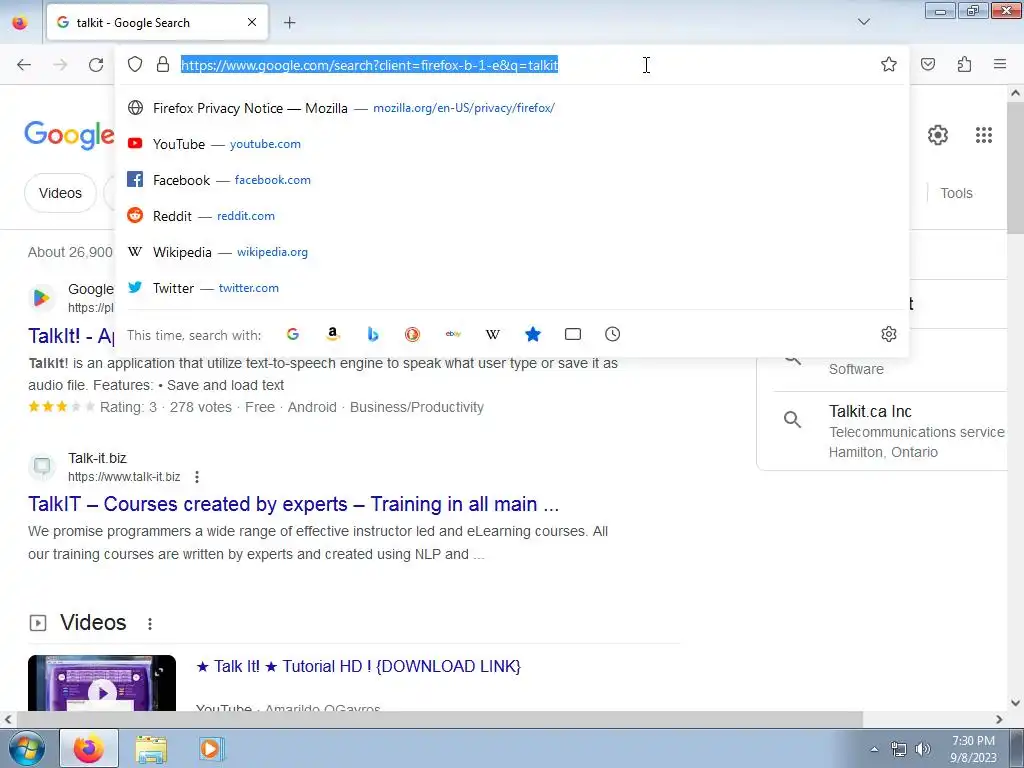
Task: Open TalkIt! app result title link
Action: click(x=71, y=336)
